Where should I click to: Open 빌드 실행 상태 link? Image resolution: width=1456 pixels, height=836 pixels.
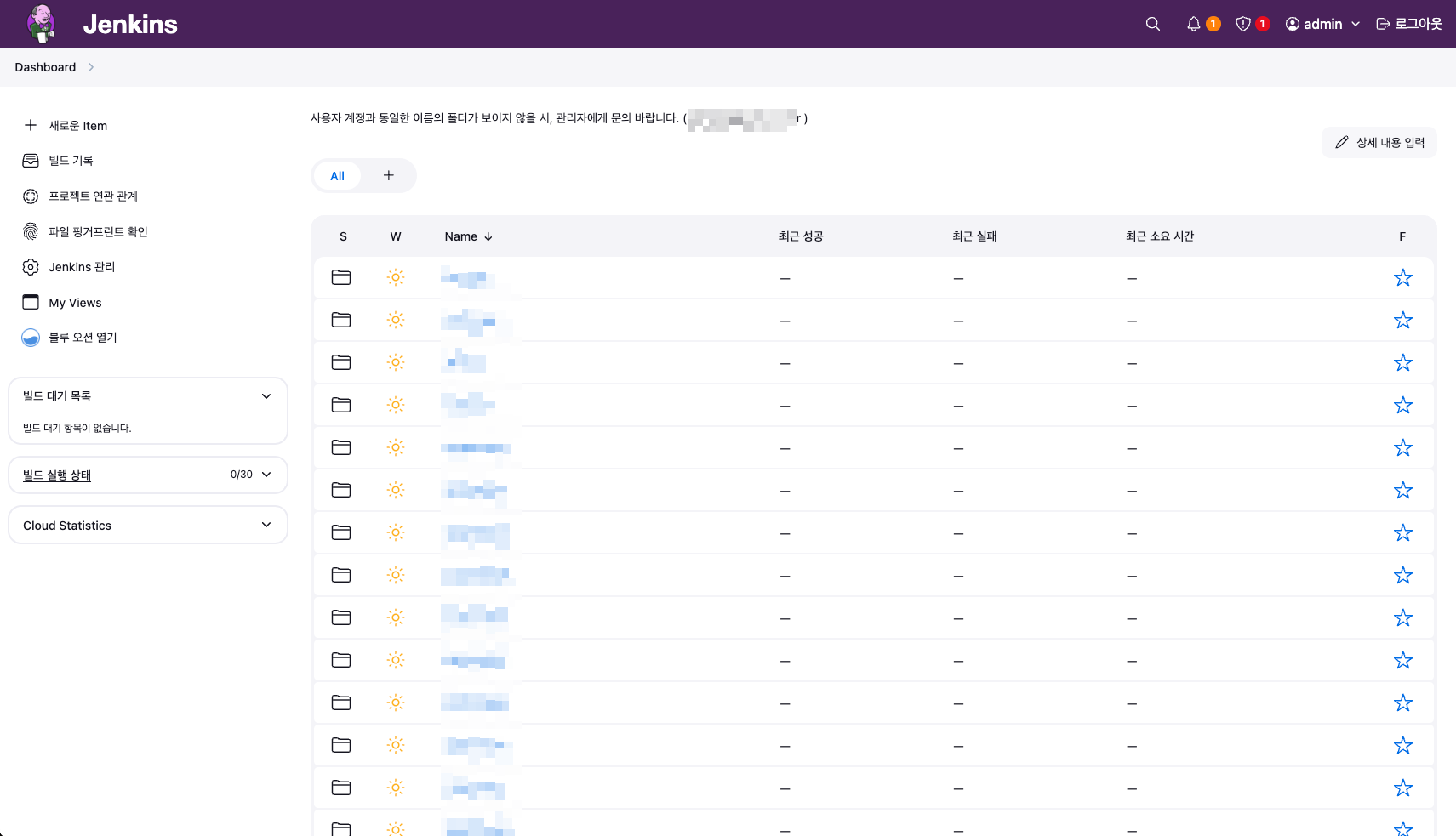pyautogui.click(x=57, y=475)
